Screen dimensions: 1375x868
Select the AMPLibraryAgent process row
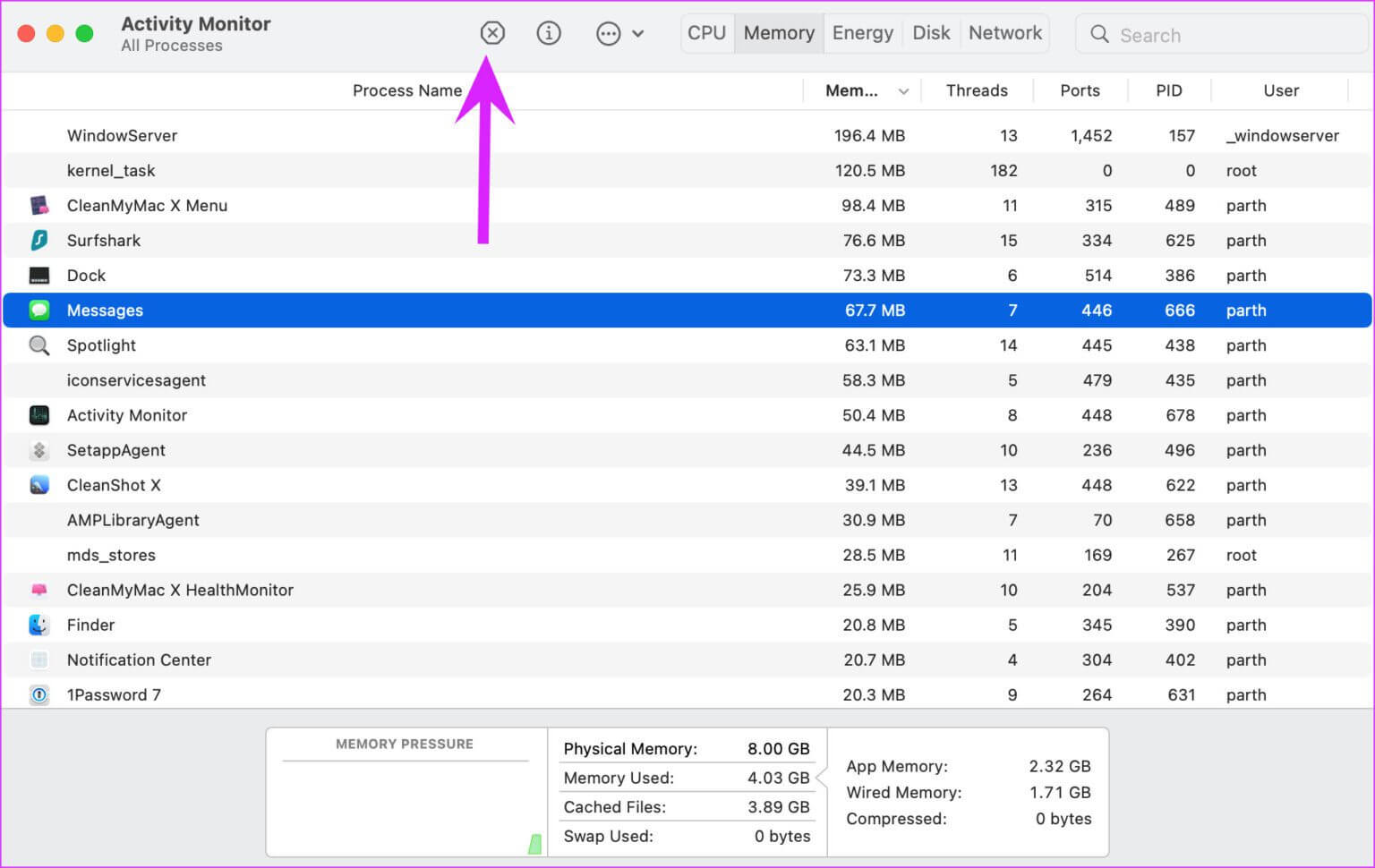pos(687,520)
